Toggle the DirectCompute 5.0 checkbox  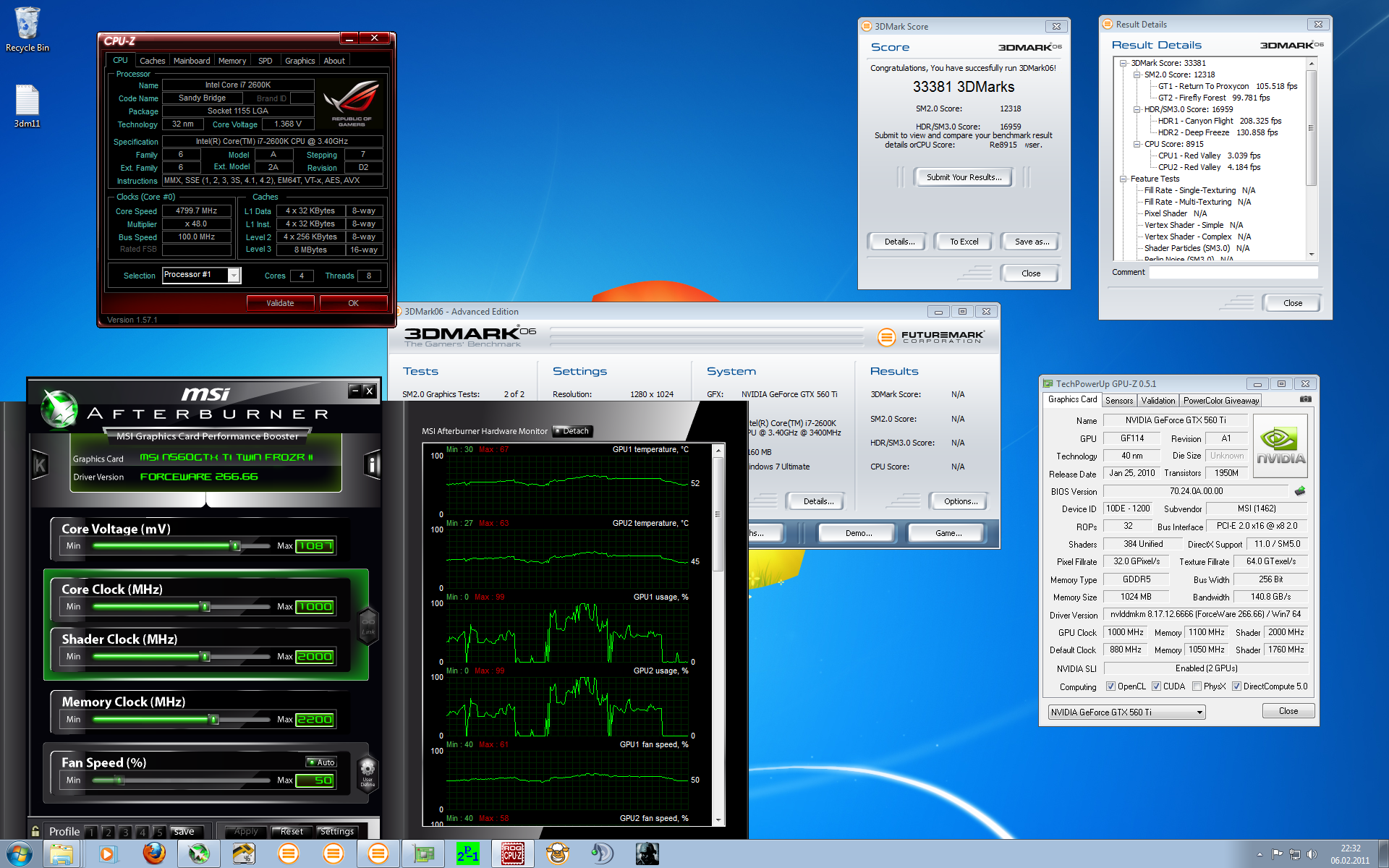(1236, 686)
